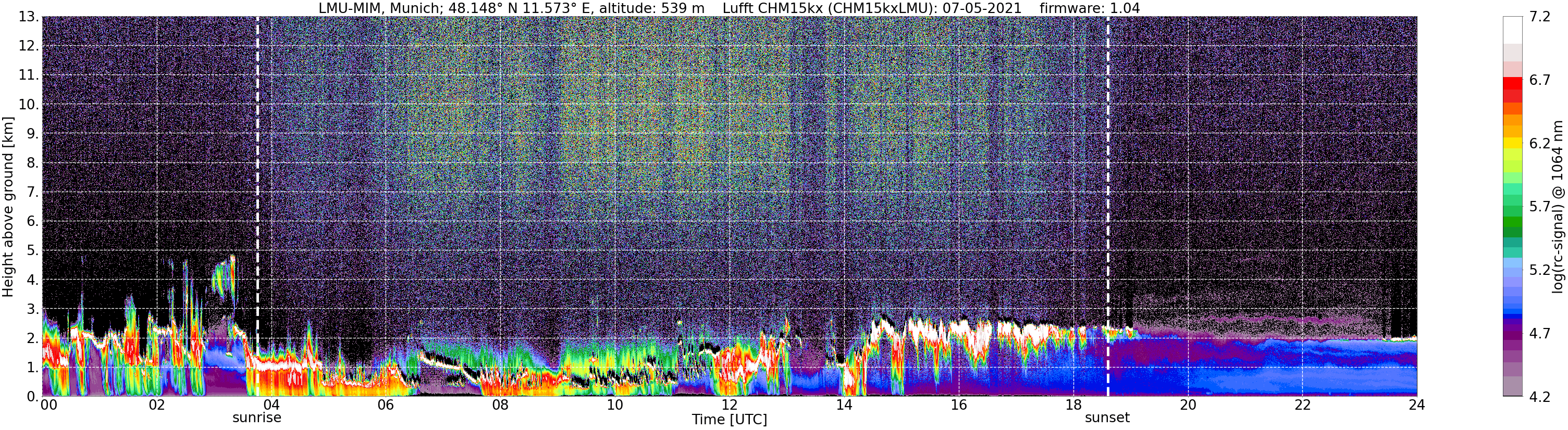This screenshot has width=1568, height=430.
Task: Click the '5.2' colorbar tick value
Action: pos(1540,270)
